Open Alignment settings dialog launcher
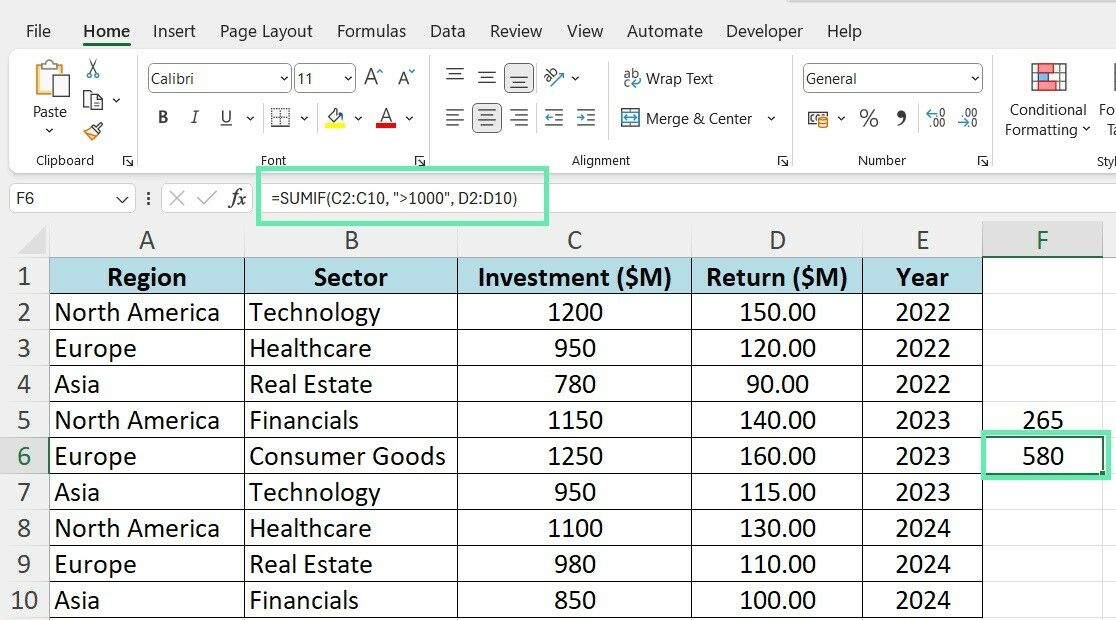 click(x=783, y=162)
